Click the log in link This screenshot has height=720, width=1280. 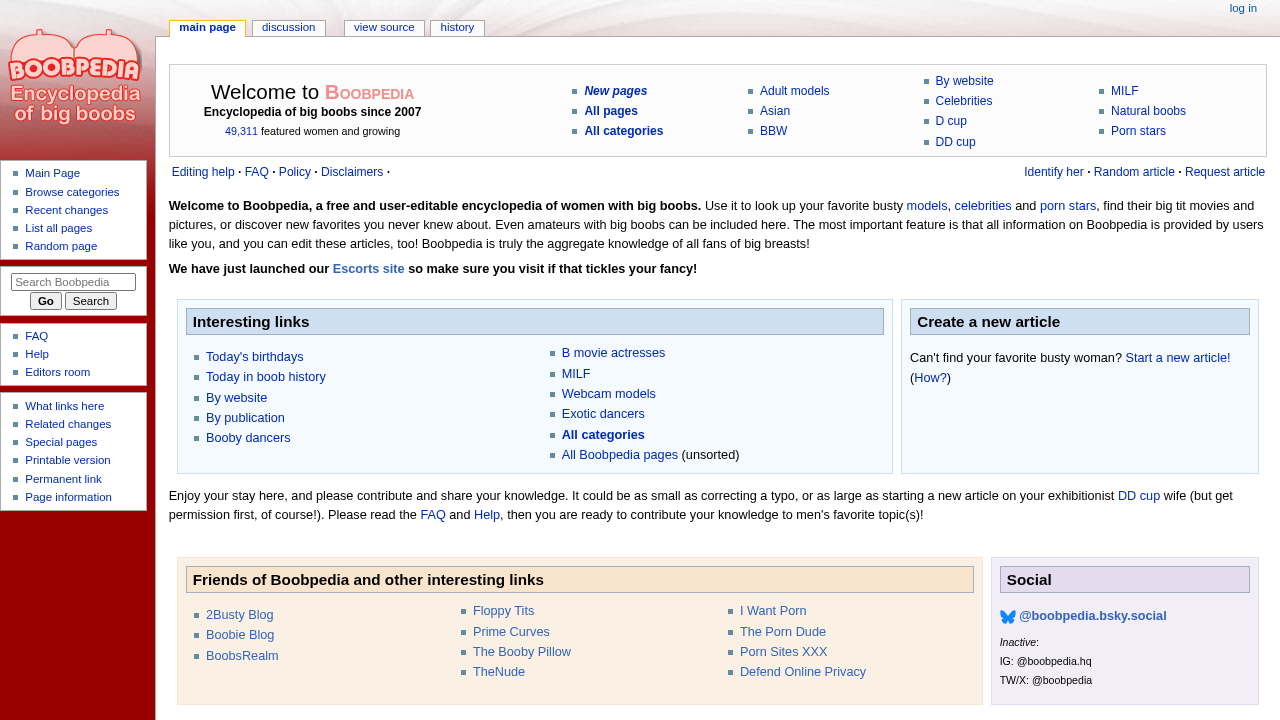tap(1243, 8)
